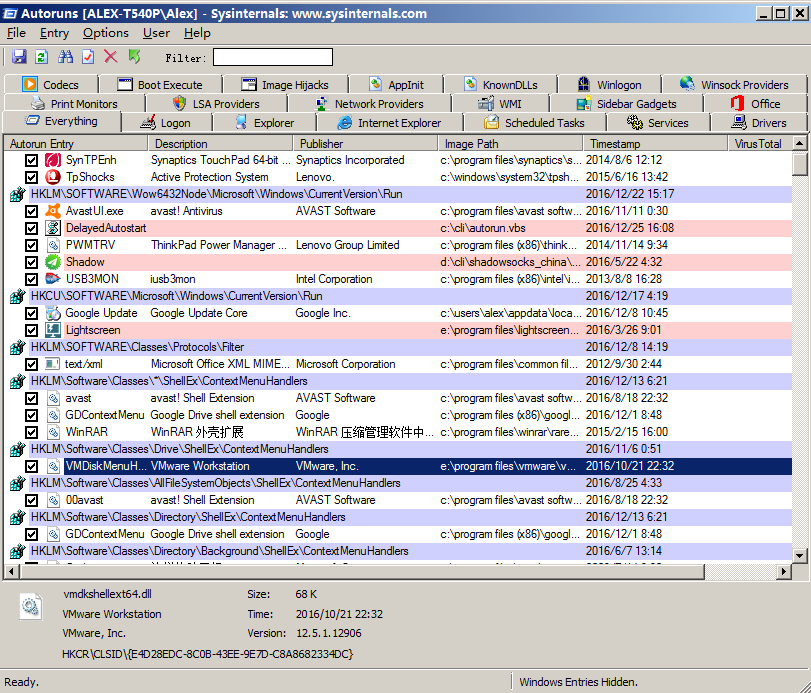Select the GDContextMenu row under *\ShellEx
The image size is (811, 693).
398,415
